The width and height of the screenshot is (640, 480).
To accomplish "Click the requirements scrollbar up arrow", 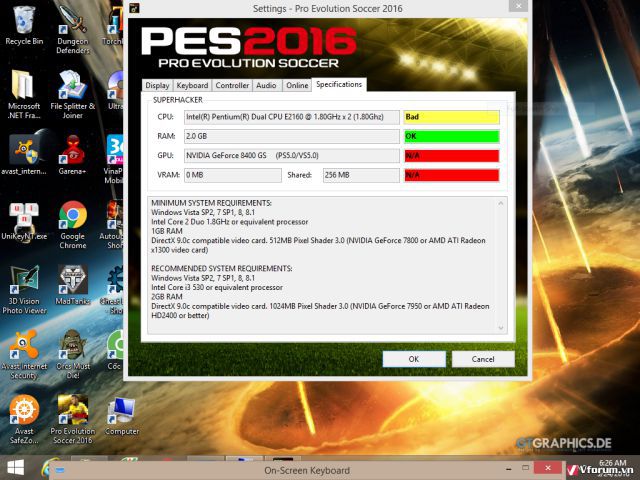I will click(x=501, y=203).
